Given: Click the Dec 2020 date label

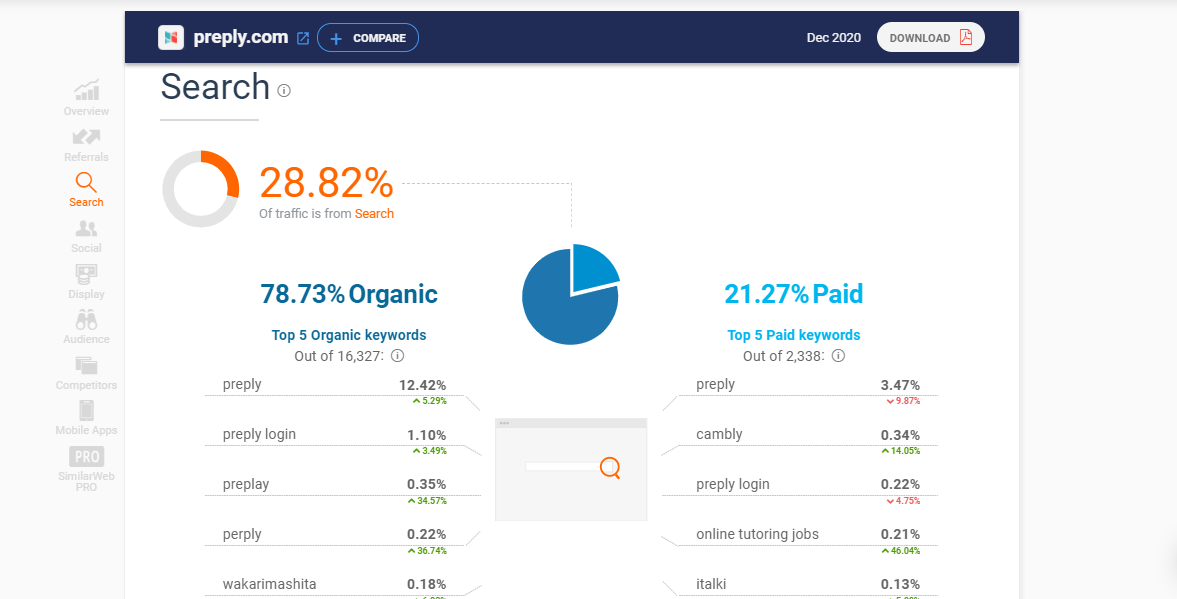Looking at the screenshot, I should tap(834, 38).
